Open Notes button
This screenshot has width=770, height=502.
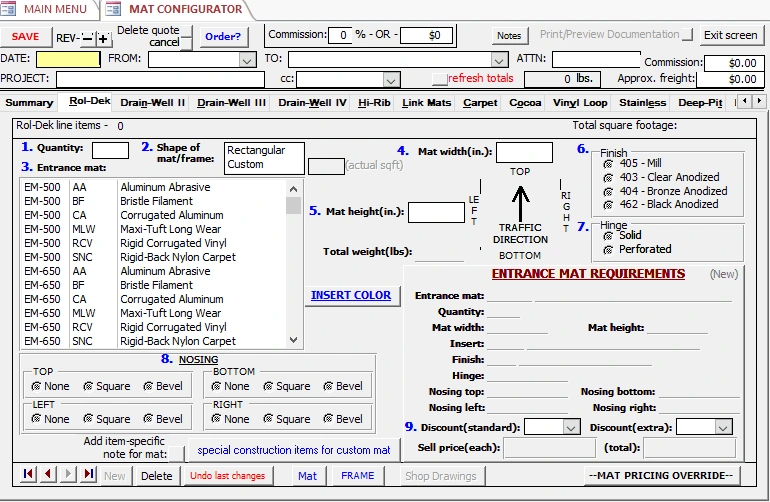(x=509, y=35)
